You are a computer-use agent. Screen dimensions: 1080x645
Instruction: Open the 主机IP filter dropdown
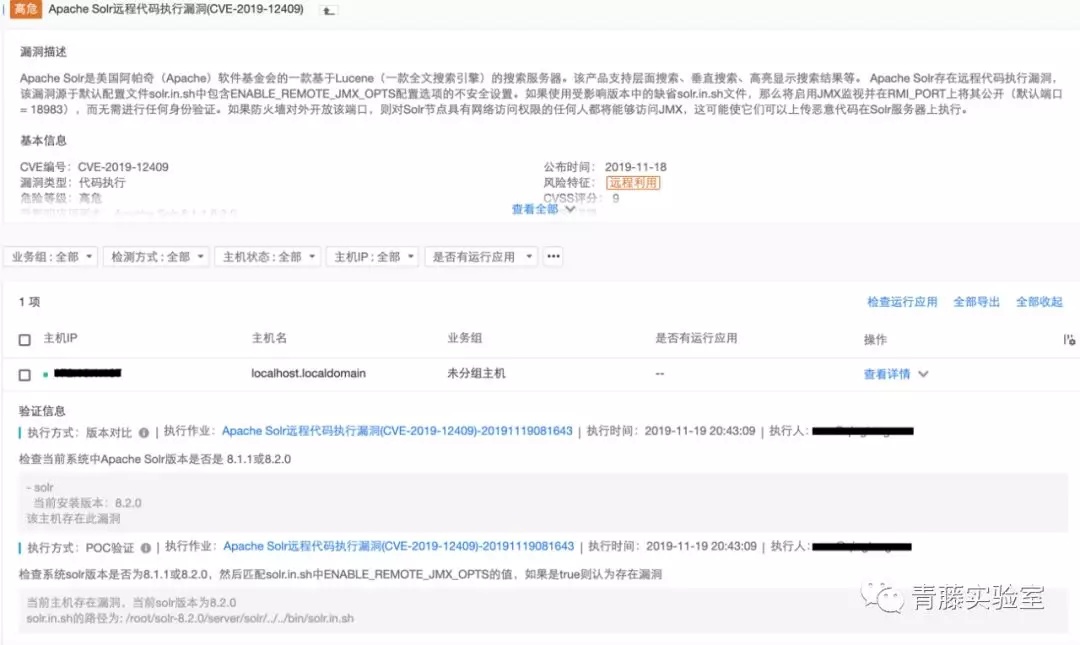click(373, 256)
